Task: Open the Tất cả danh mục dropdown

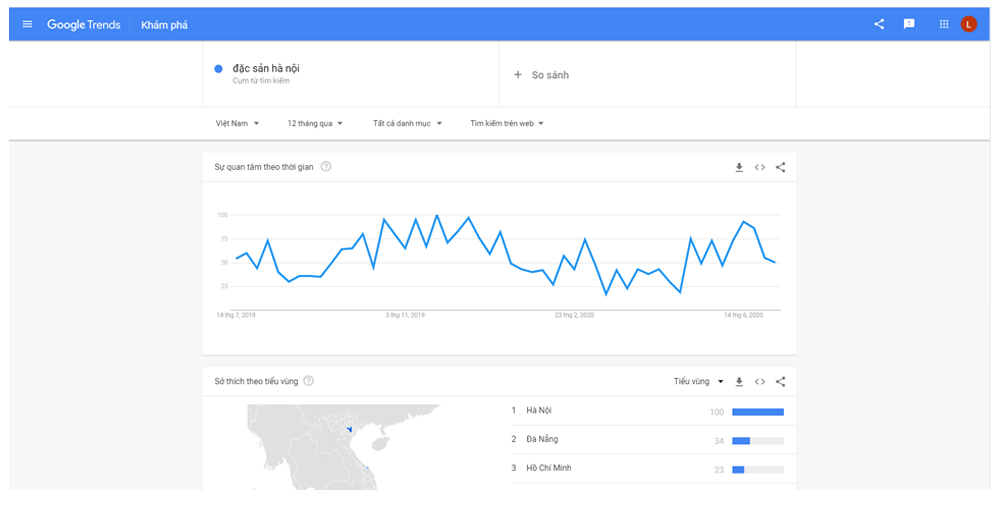Action: (x=408, y=123)
